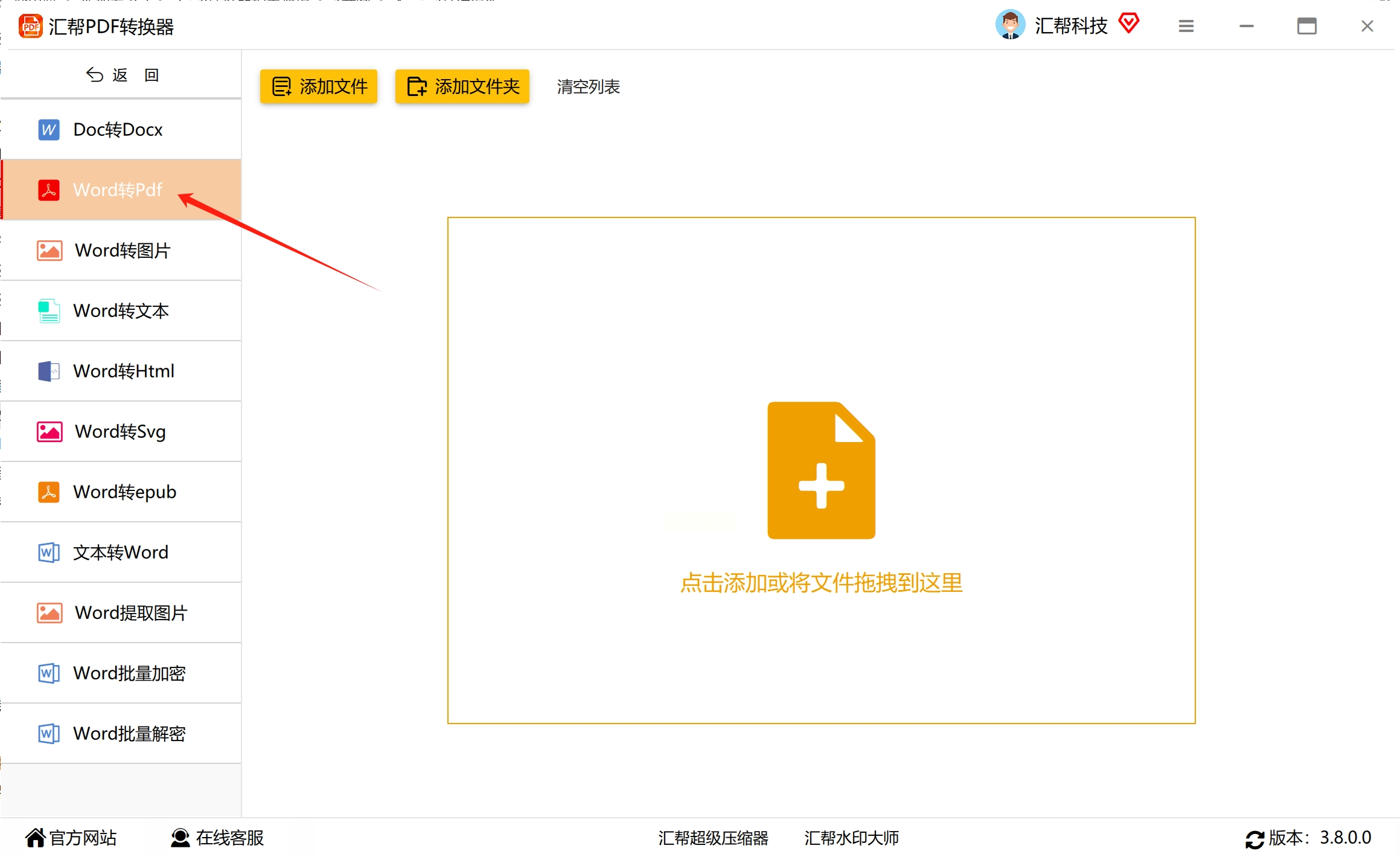Select Doc转Docx conversion option
The height and width of the screenshot is (857, 1400).
118,129
